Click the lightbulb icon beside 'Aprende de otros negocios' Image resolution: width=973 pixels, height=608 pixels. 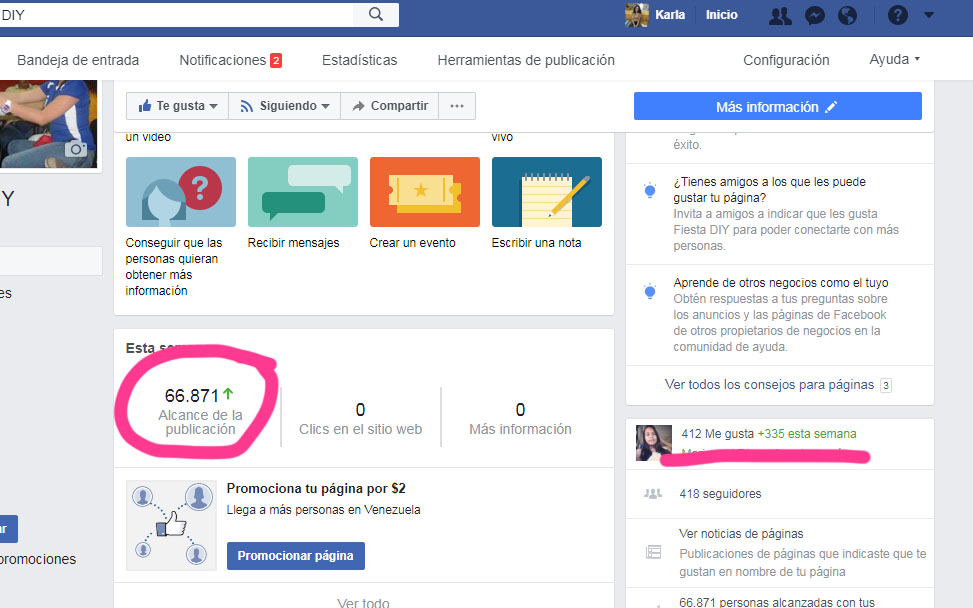click(x=650, y=292)
